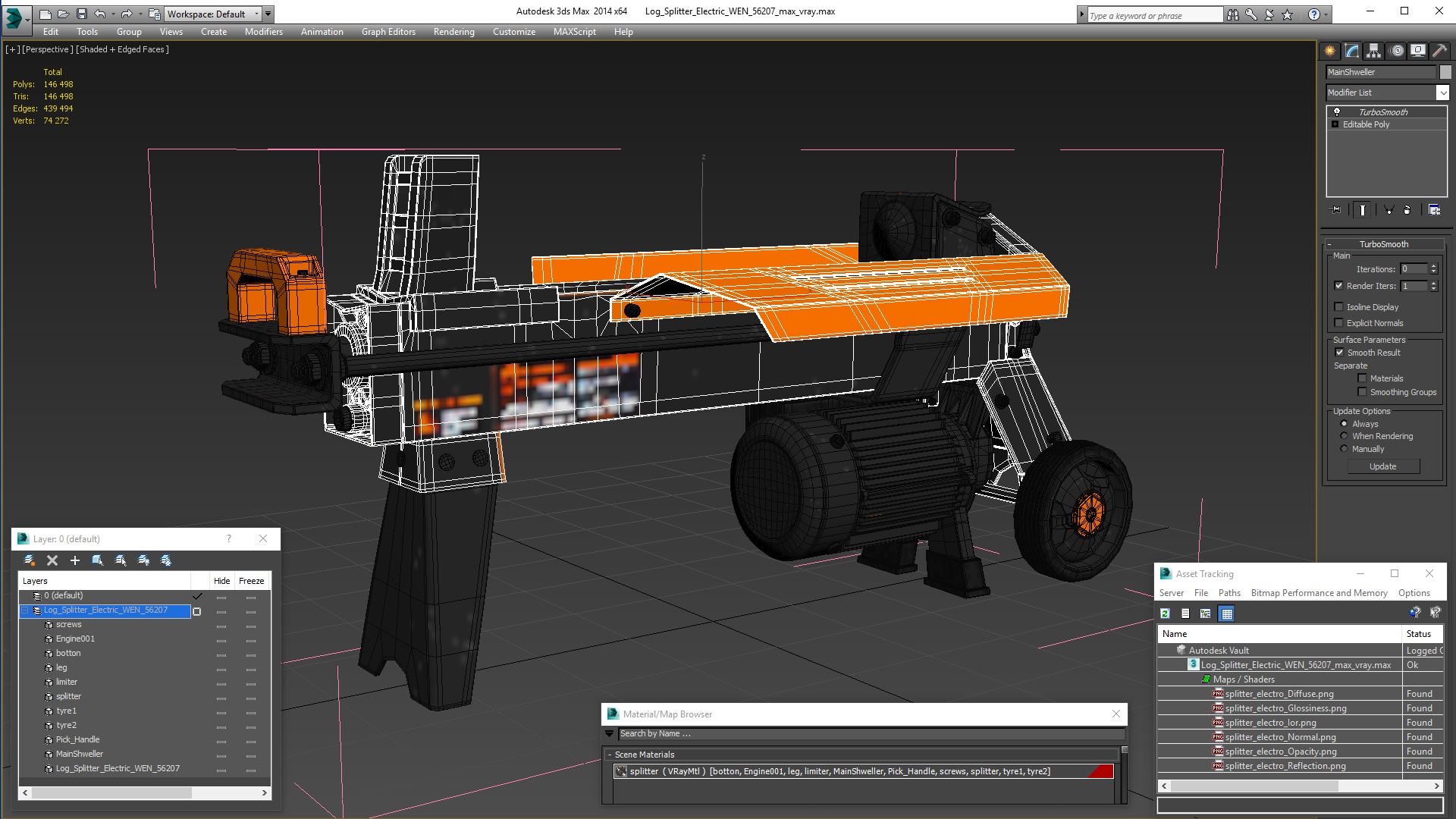Select the Manually update option
The height and width of the screenshot is (819, 1456).
(x=1344, y=449)
